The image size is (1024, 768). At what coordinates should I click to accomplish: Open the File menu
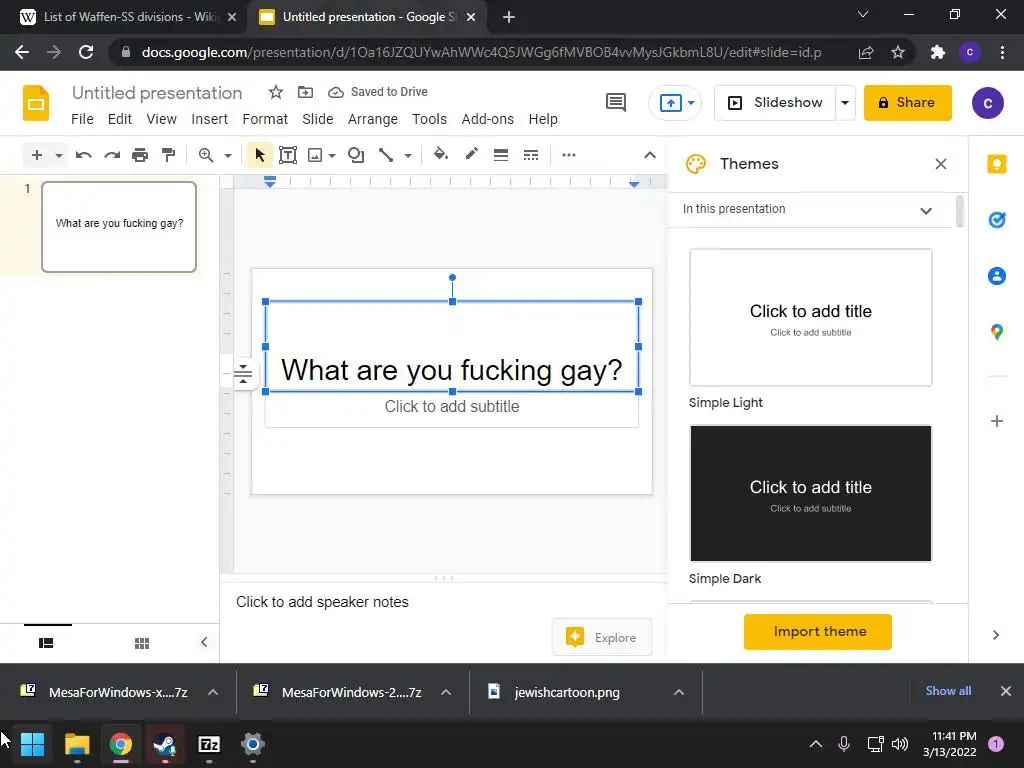pos(82,119)
